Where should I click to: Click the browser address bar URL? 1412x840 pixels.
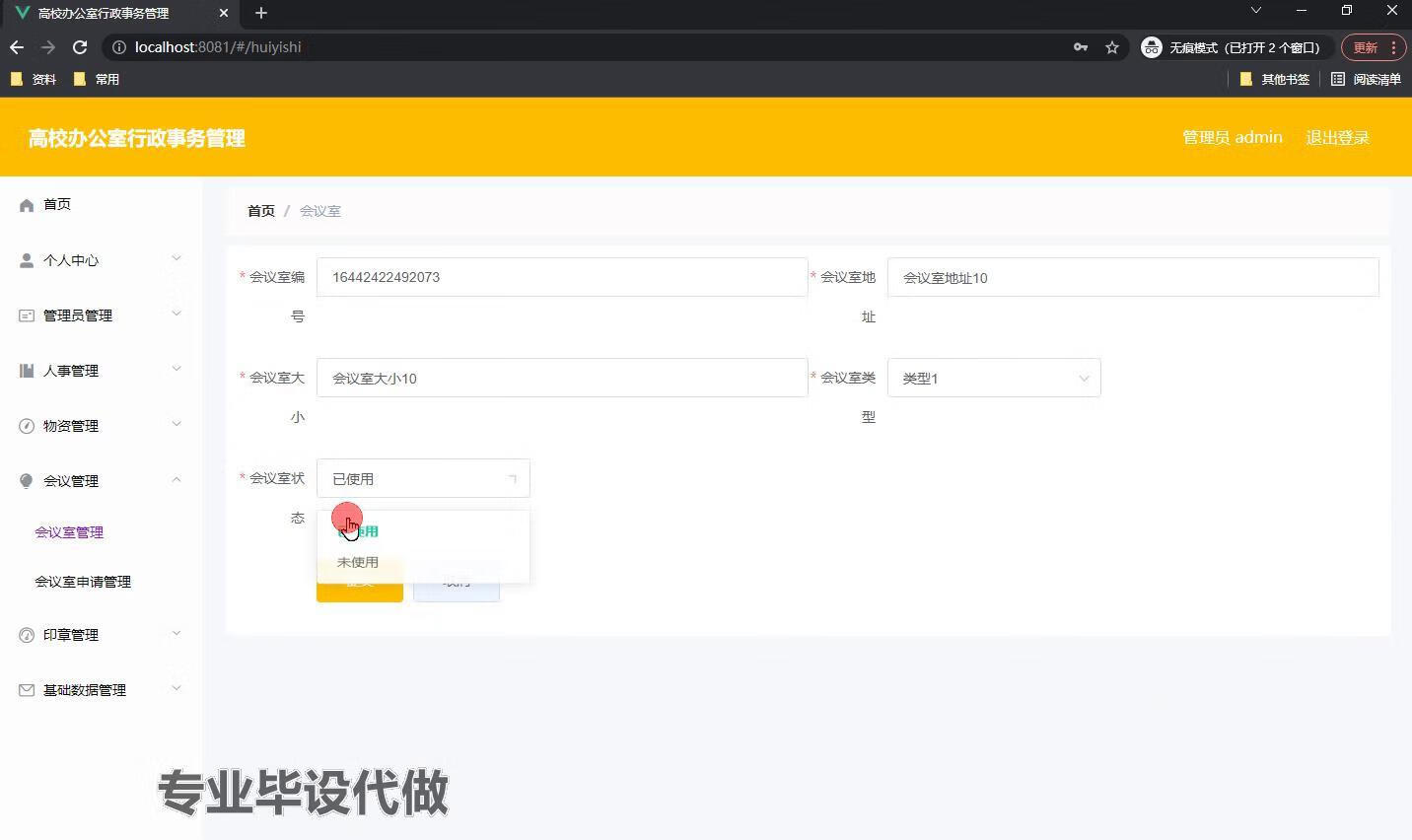[x=218, y=47]
